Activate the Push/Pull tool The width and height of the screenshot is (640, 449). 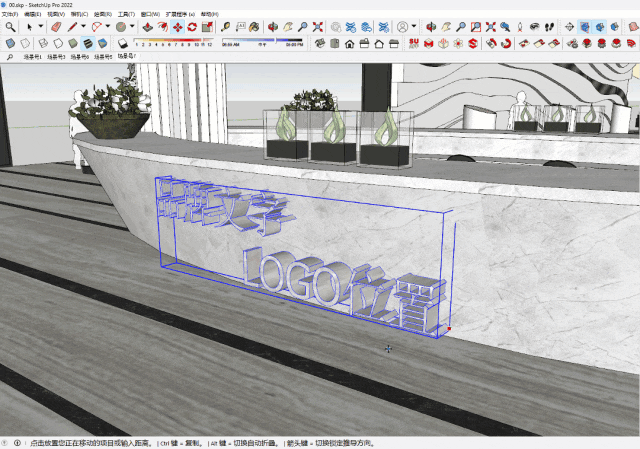coord(148,27)
